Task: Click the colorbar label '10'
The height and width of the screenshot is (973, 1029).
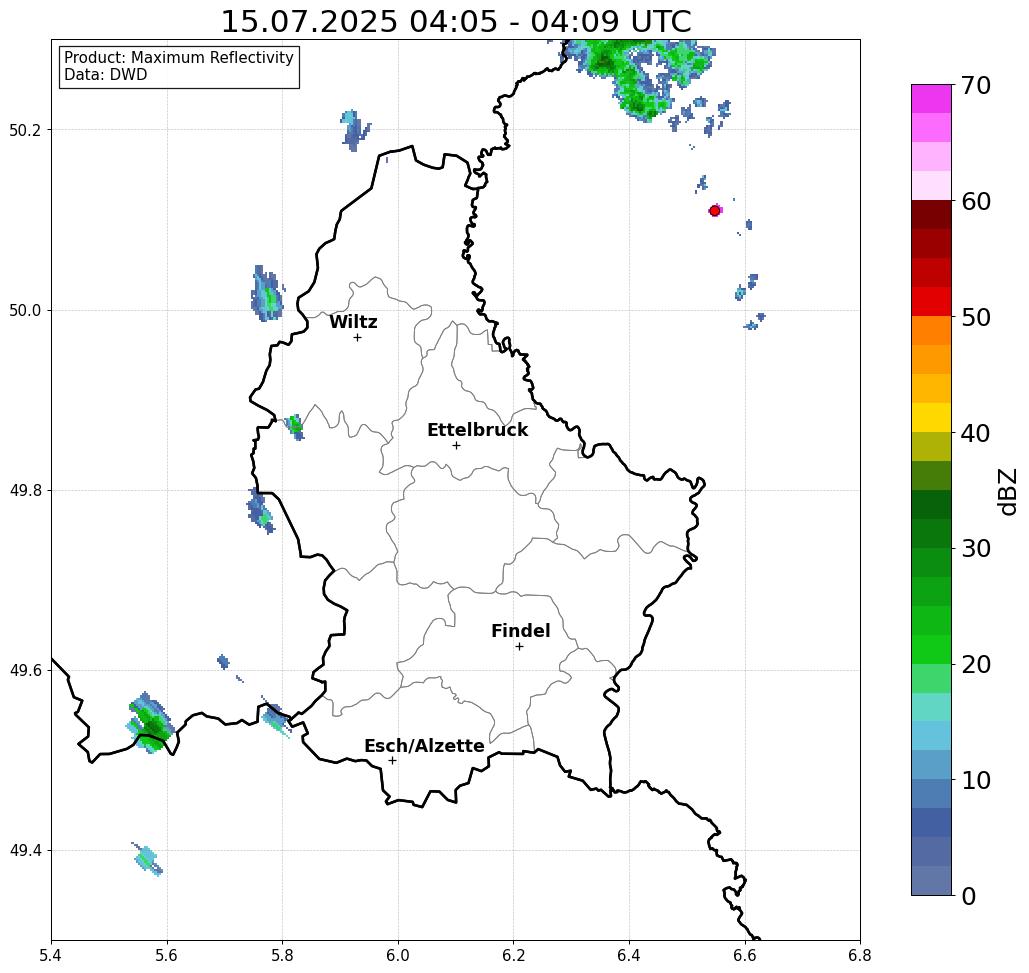Action: [x=976, y=780]
